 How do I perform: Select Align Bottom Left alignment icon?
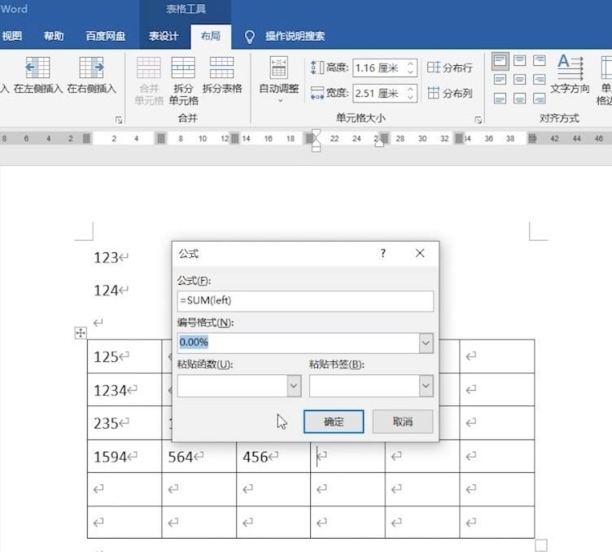point(500,98)
